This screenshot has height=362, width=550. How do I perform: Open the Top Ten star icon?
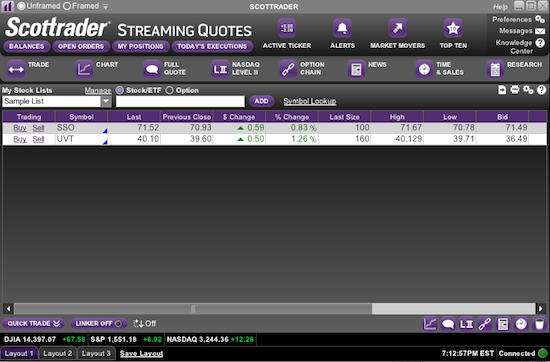click(x=453, y=28)
